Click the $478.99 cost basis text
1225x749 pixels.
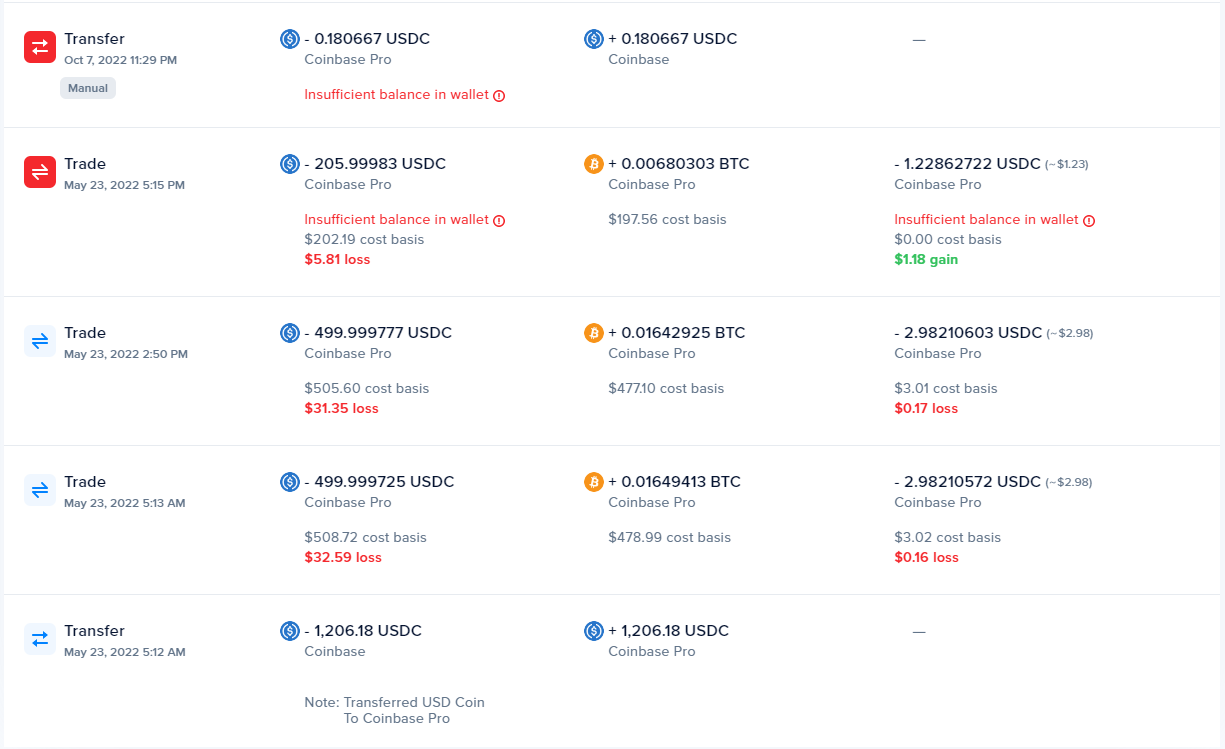click(670, 538)
